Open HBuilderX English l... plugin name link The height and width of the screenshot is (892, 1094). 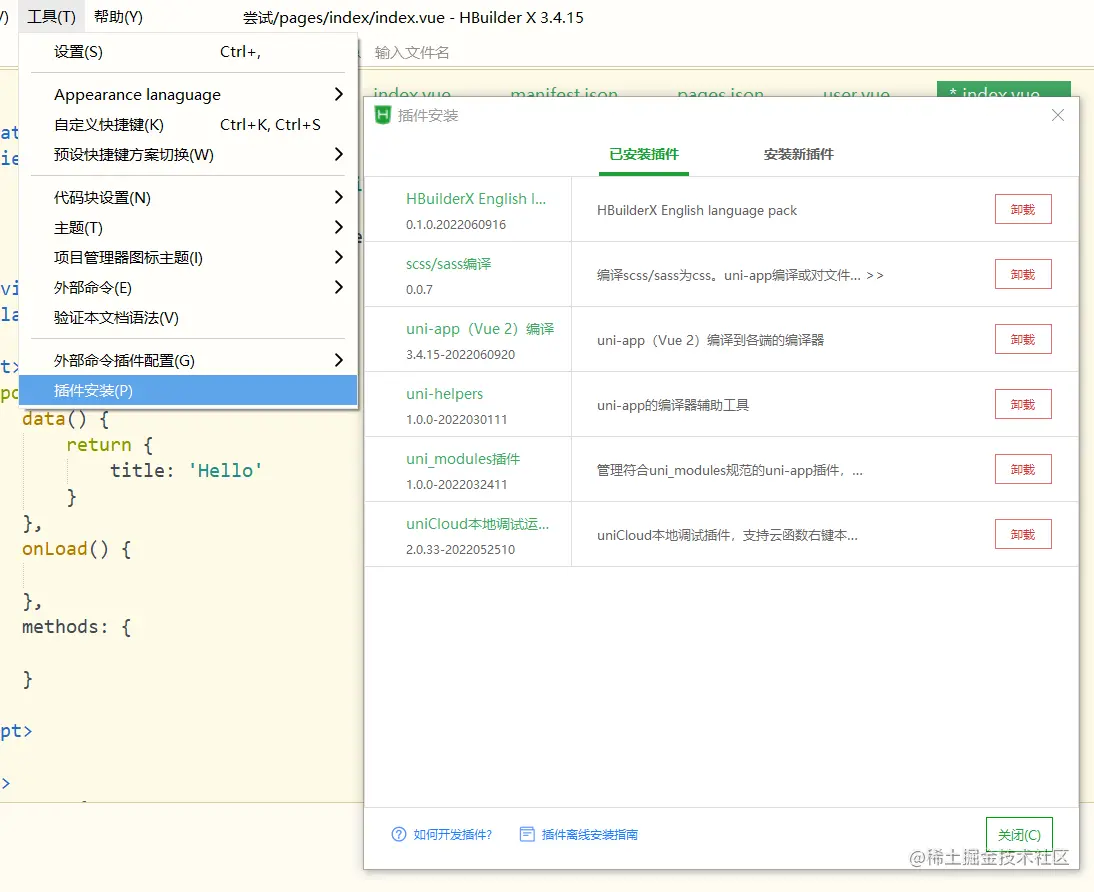coord(476,199)
